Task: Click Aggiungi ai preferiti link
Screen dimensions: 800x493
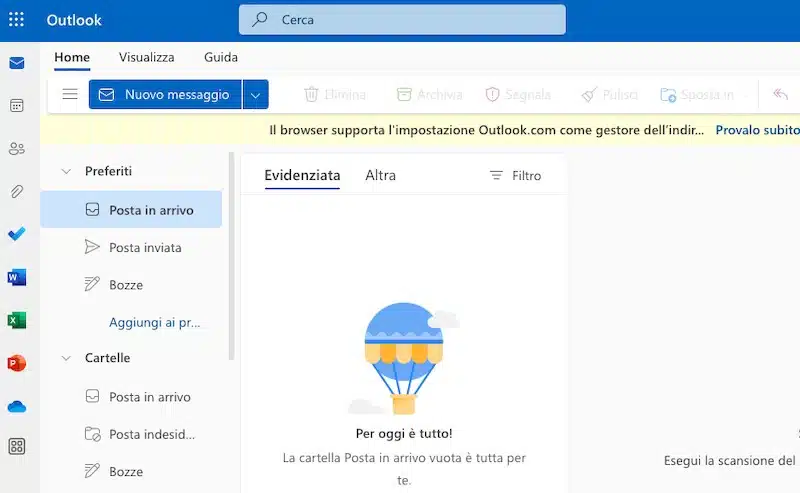Action: (155, 323)
